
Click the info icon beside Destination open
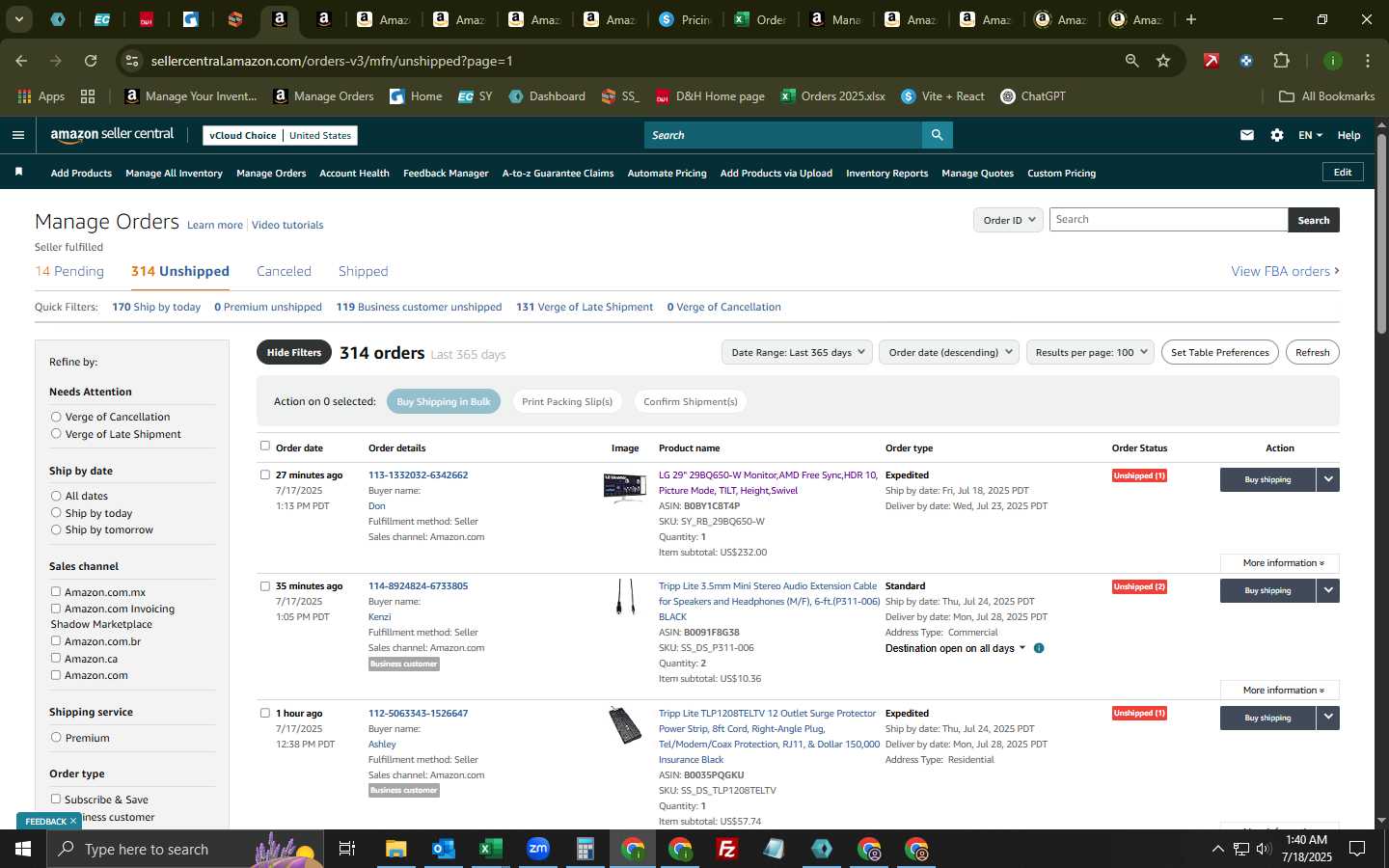pos(1039,648)
